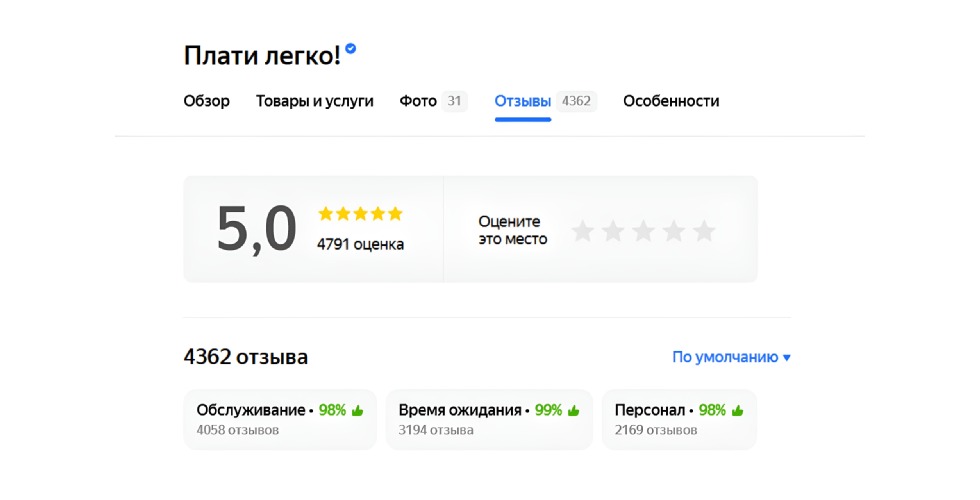The height and width of the screenshot is (500, 980).
Task: Filter reviews by Обслуживание
Action: point(280,420)
